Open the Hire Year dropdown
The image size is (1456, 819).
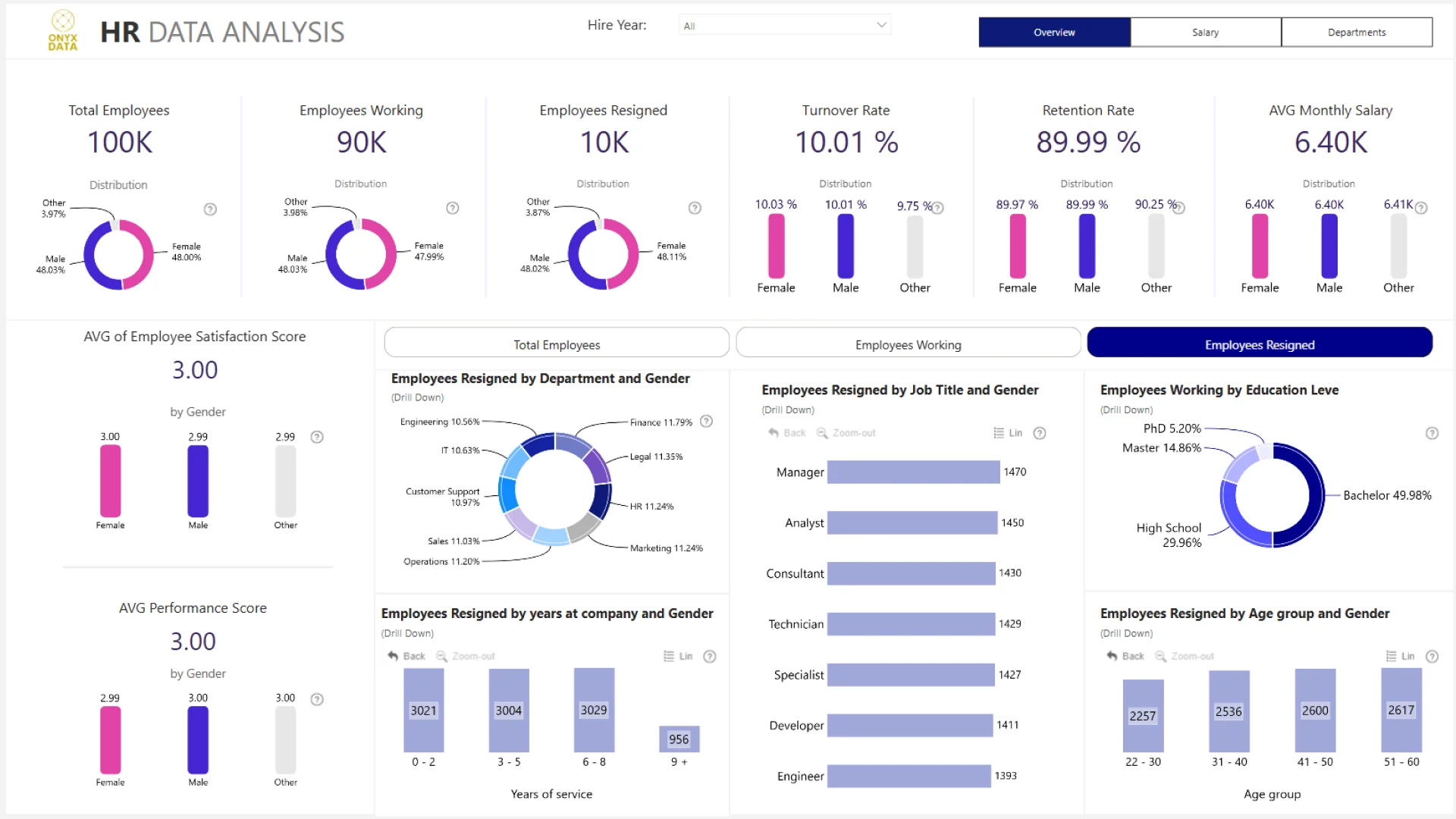785,25
